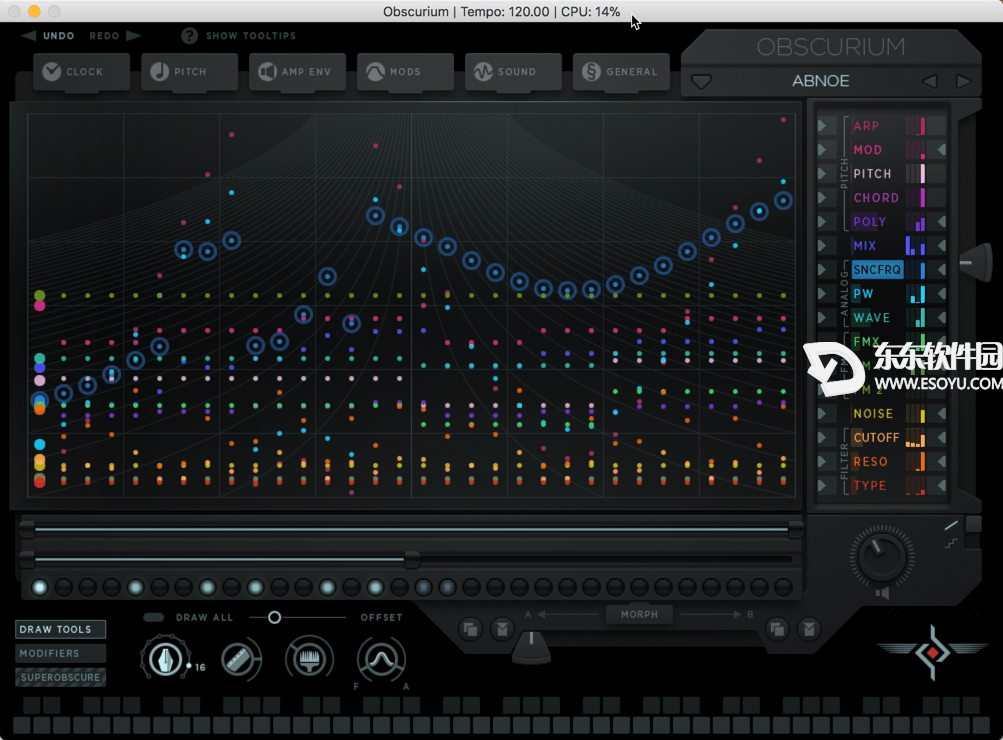Click the Morph button

(639, 615)
